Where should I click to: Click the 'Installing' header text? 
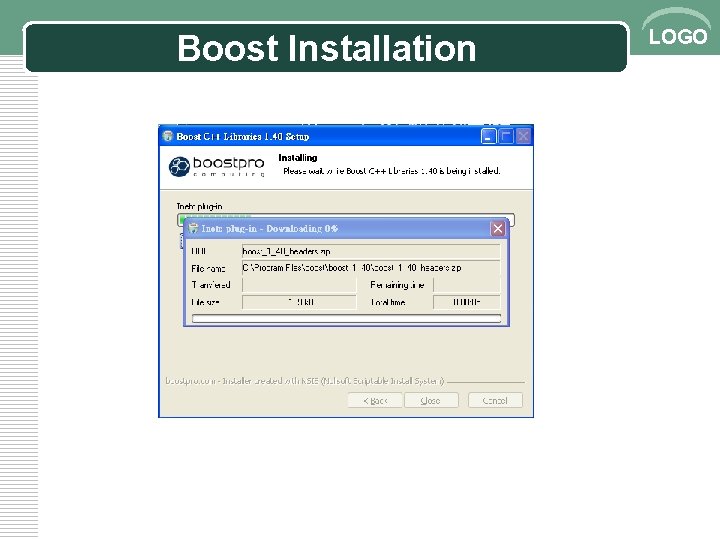[x=298, y=158]
